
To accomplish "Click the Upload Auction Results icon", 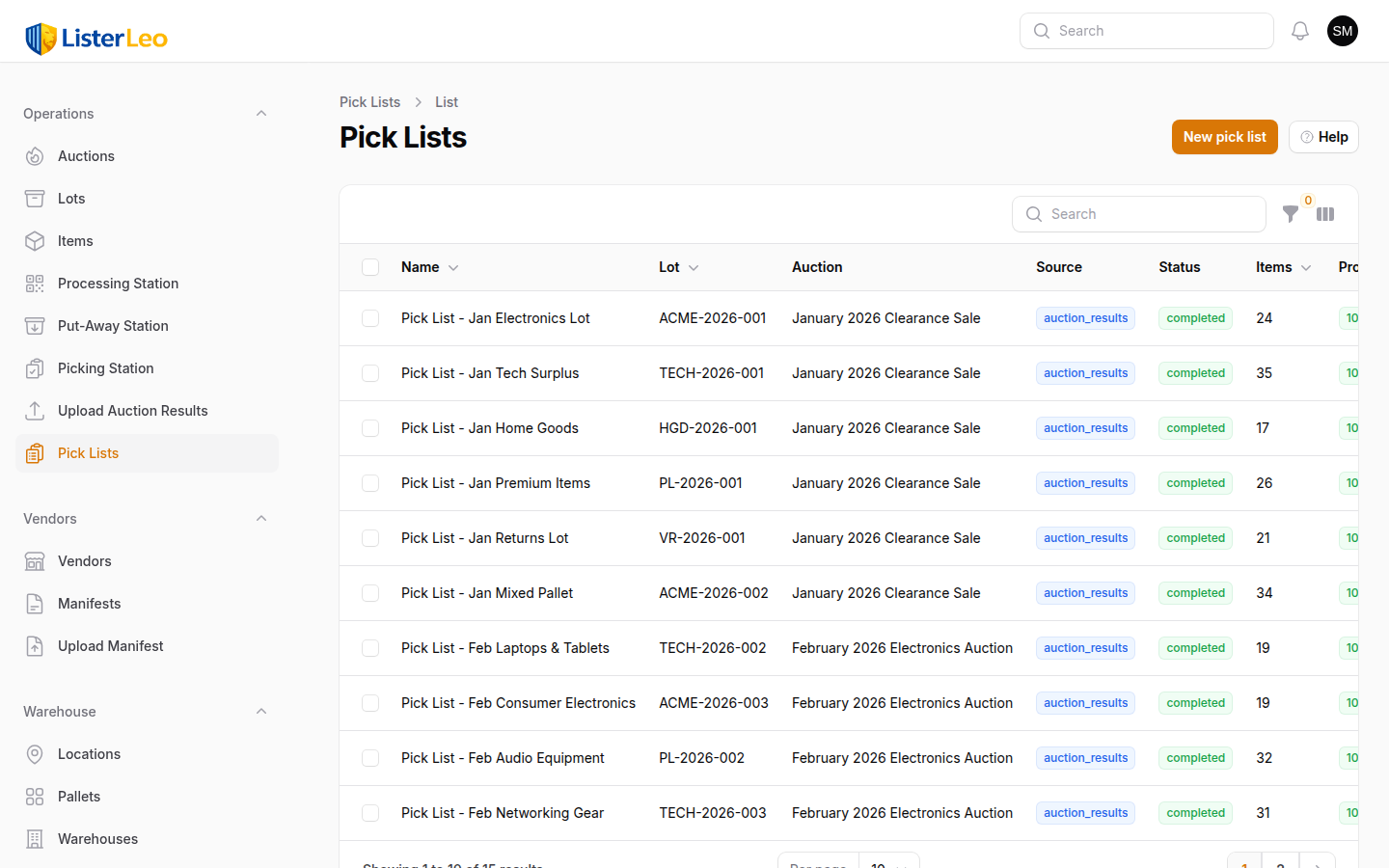I will [x=35, y=410].
